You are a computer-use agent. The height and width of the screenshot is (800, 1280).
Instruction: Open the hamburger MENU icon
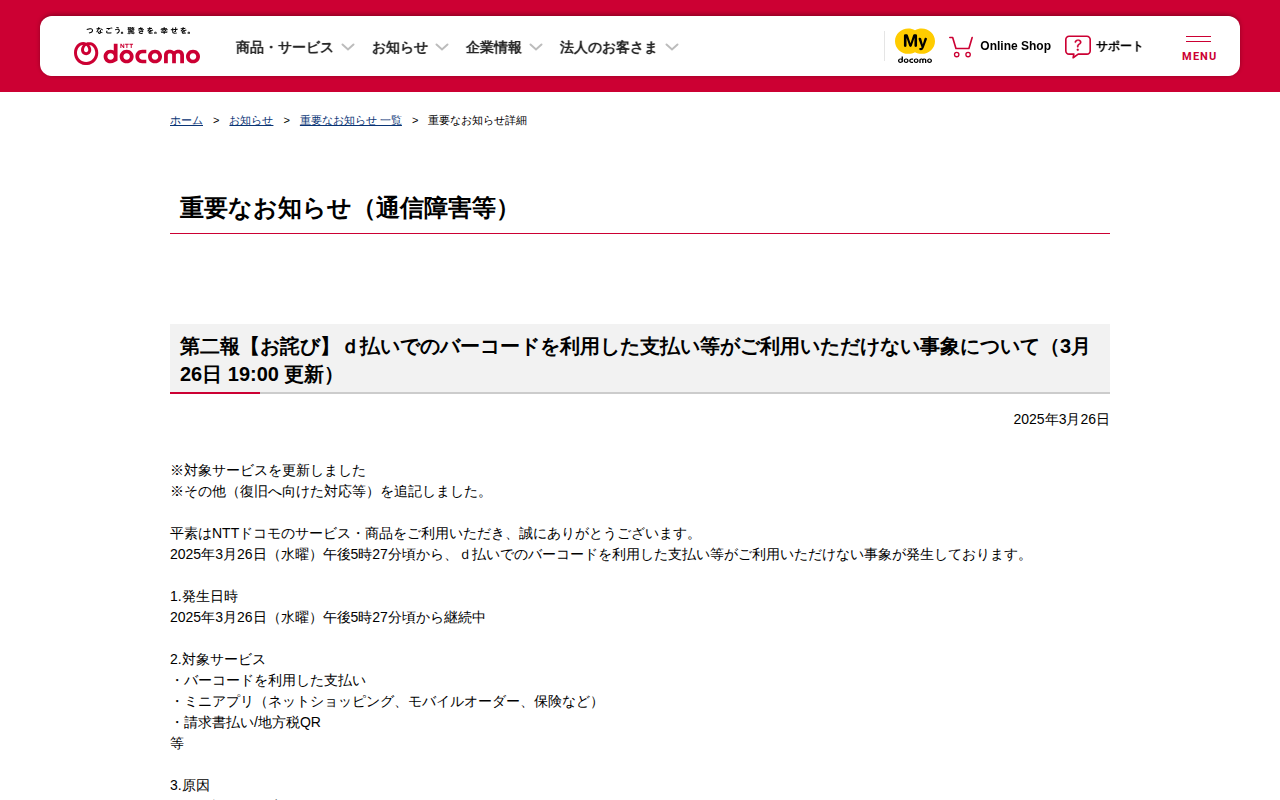(1199, 47)
